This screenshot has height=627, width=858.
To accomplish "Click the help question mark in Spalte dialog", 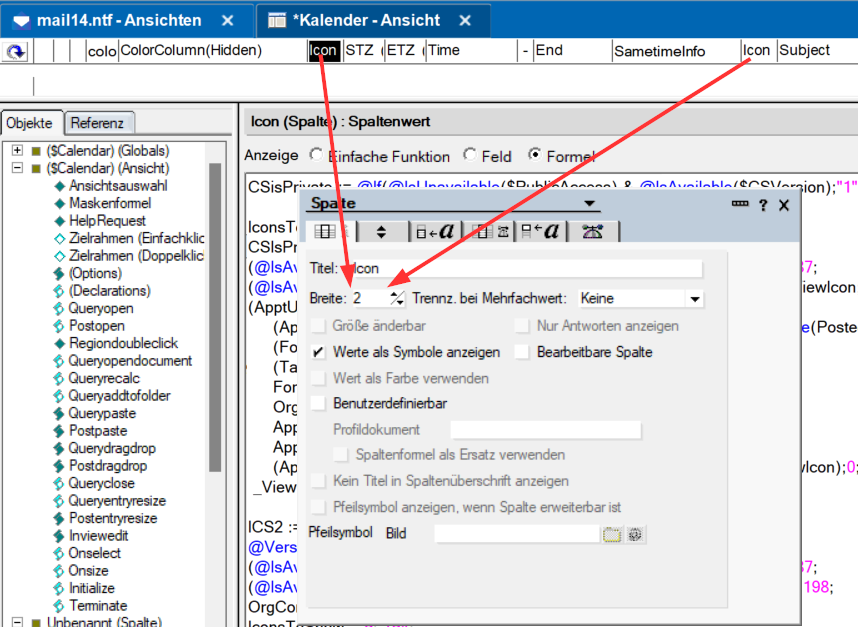I will [x=763, y=205].
